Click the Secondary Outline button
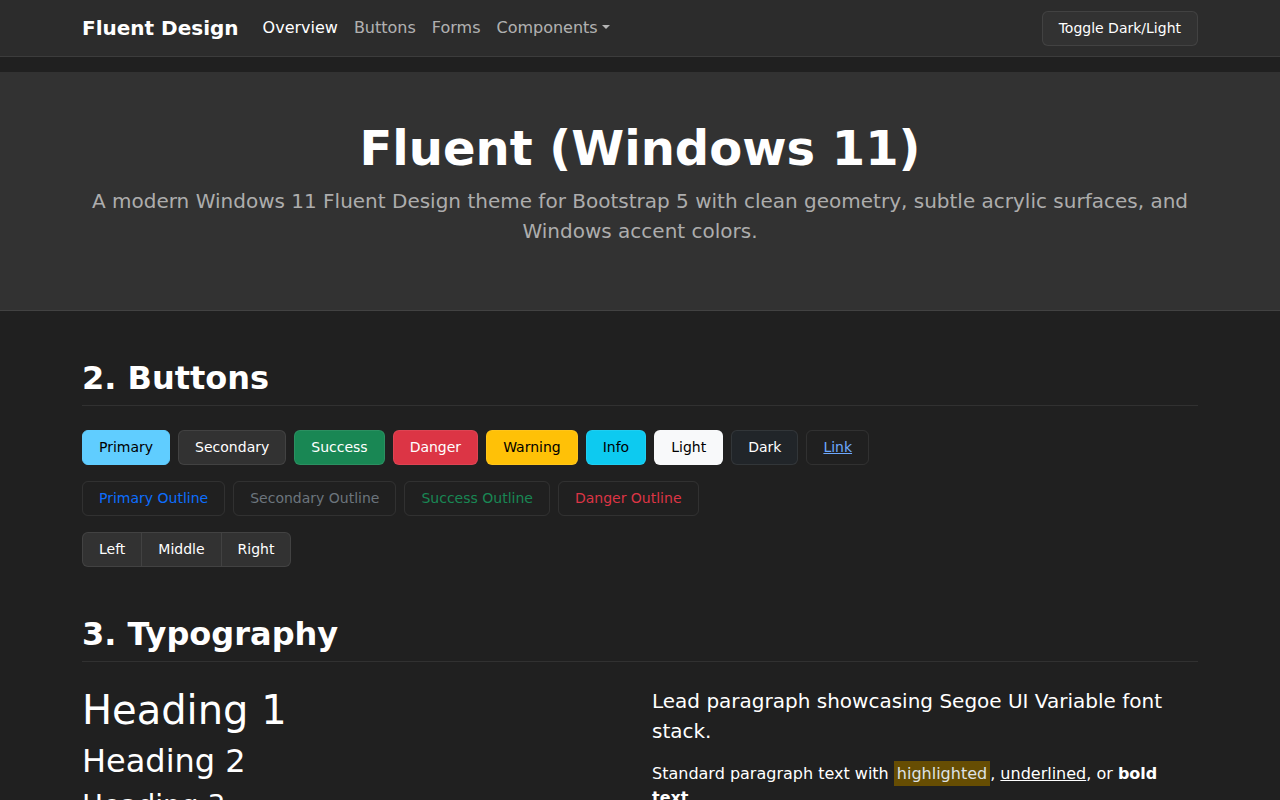This screenshot has height=800, width=1280. click(314, 498)
